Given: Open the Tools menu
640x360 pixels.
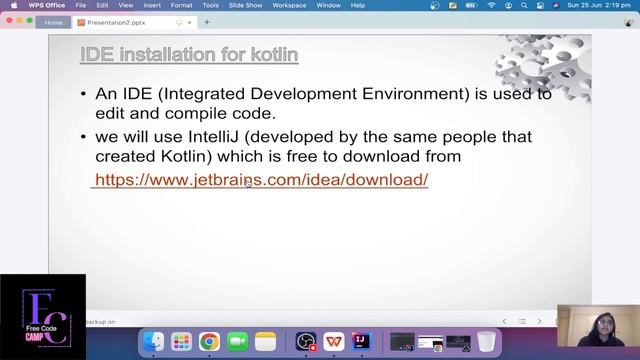Looking at the screenshot, I should pyautogui.click(x=210, y=5).
